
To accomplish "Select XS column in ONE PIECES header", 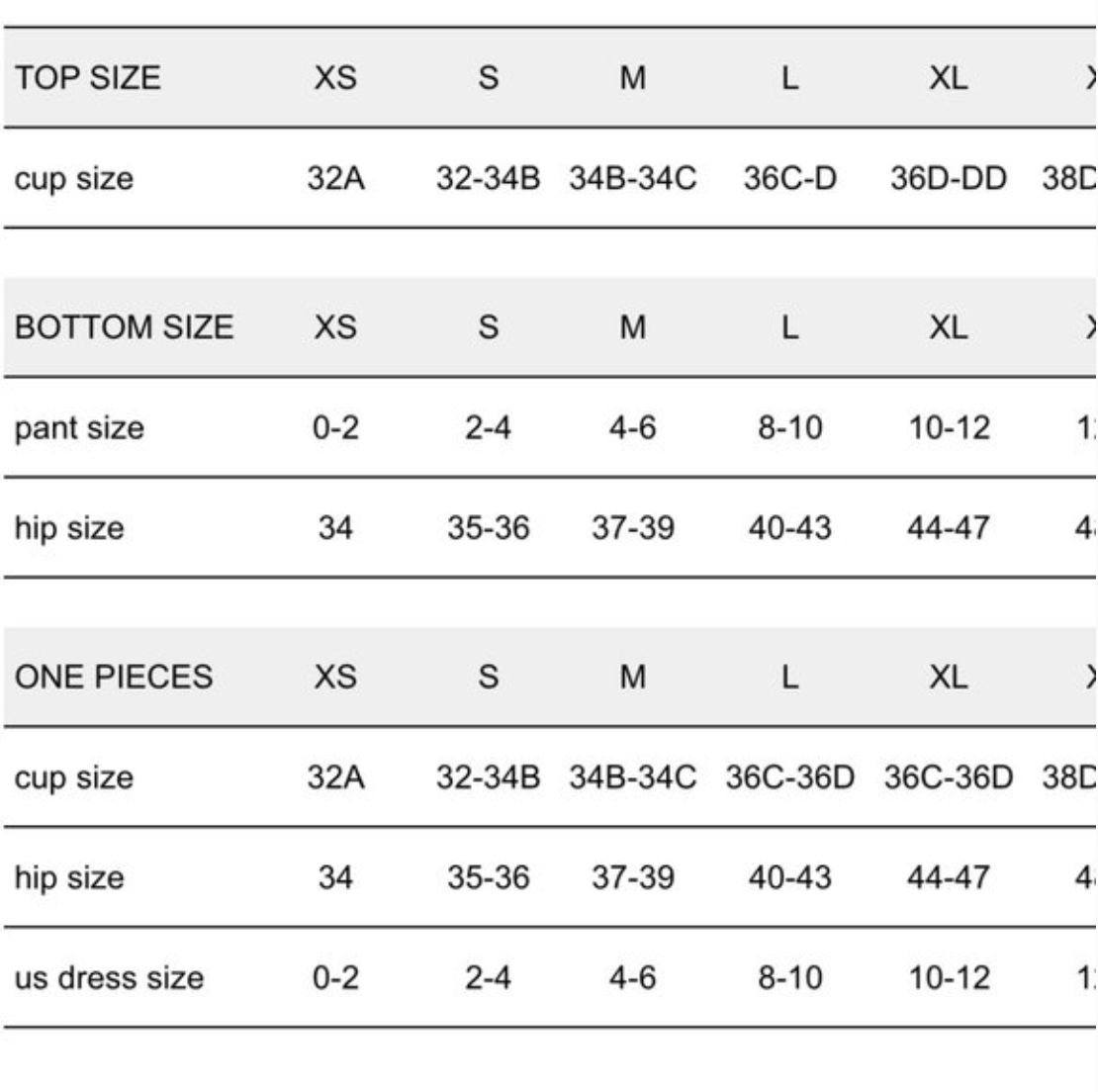I will tap(335, 677).
